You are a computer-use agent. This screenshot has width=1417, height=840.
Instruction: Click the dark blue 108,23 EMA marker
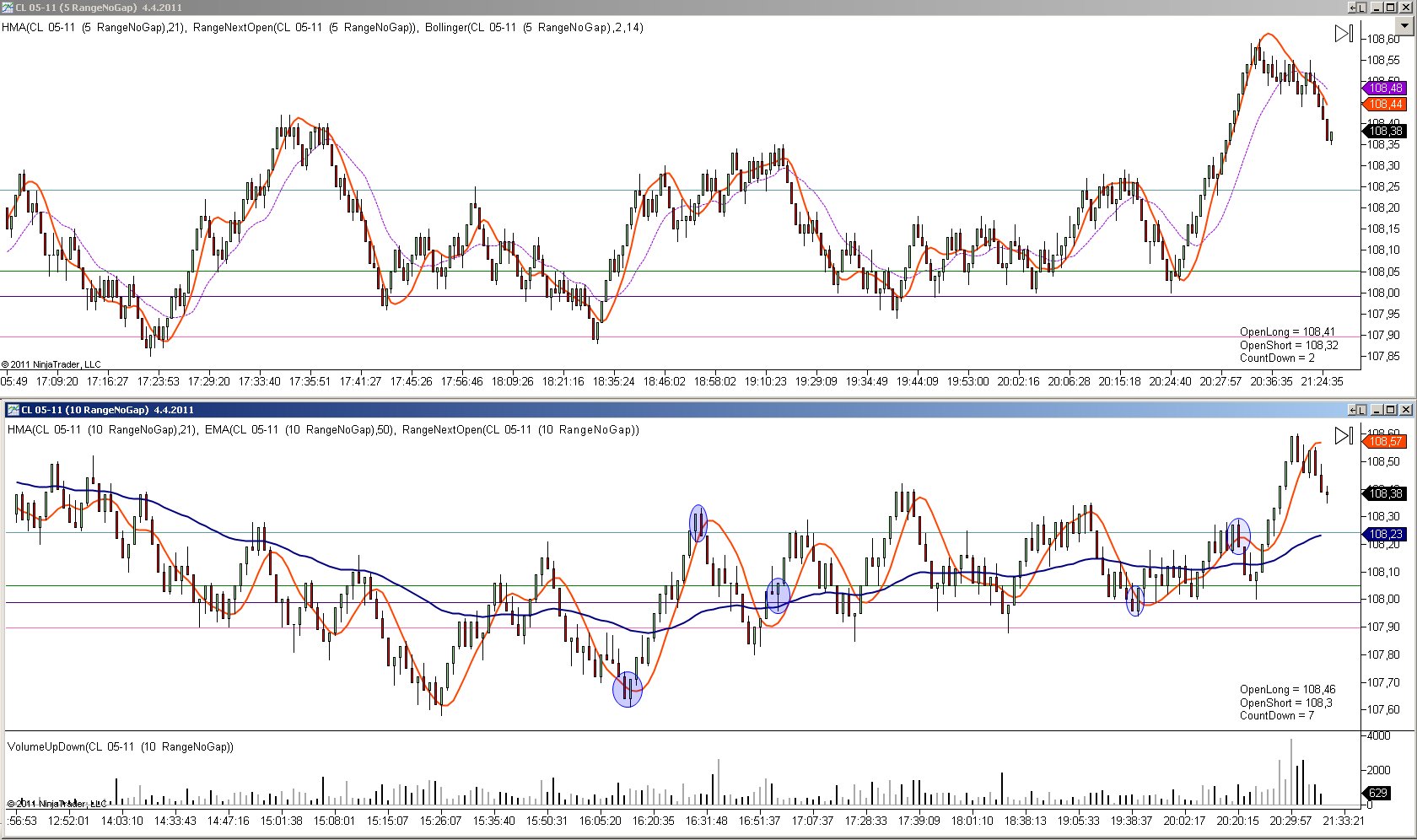[x=1384, y=534]
